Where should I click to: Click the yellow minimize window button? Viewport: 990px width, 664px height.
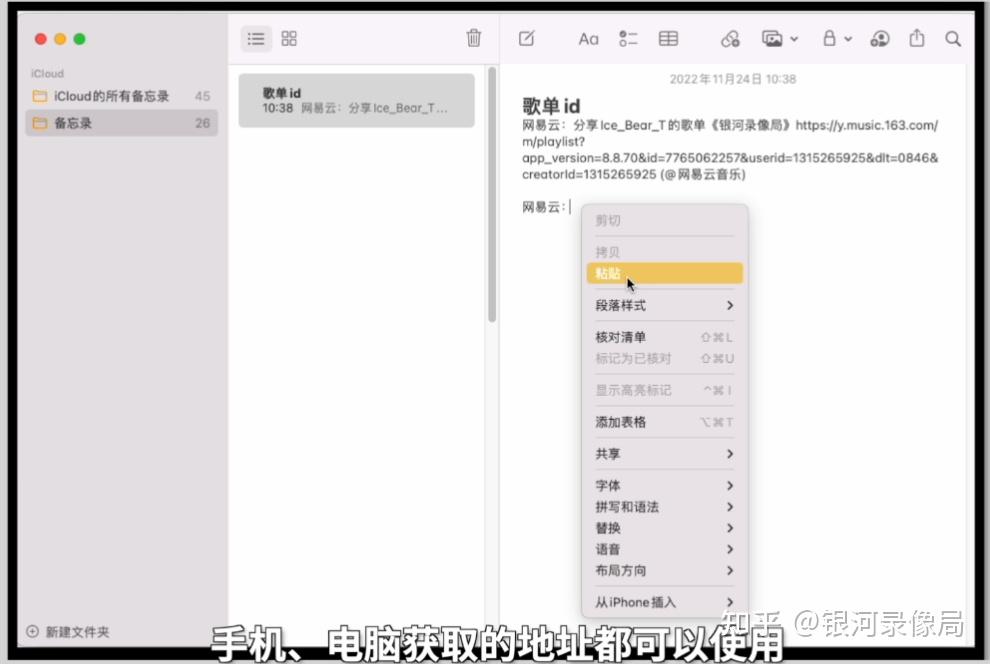[x=61, y=39]
